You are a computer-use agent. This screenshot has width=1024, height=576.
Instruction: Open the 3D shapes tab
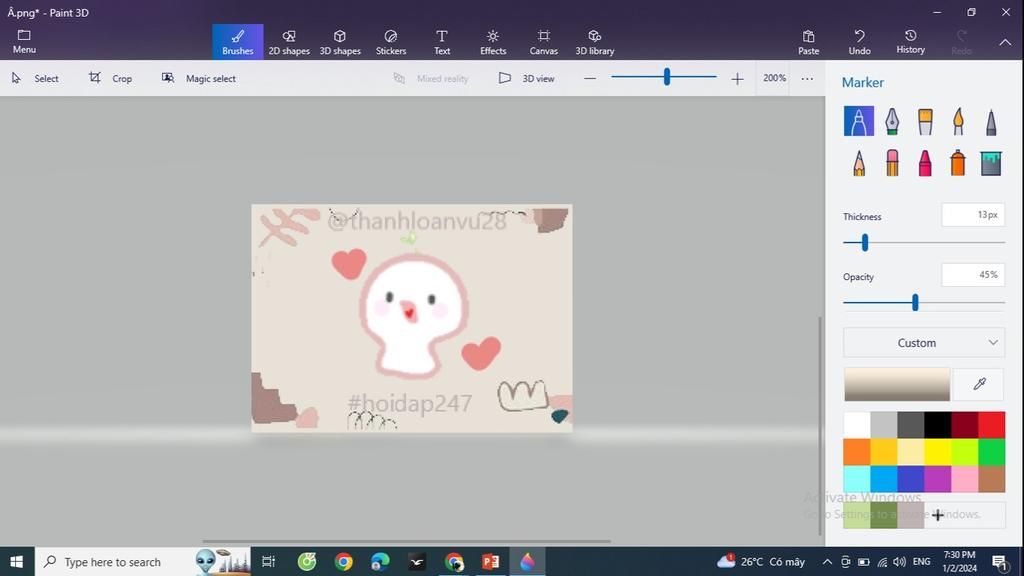[340, 42]
